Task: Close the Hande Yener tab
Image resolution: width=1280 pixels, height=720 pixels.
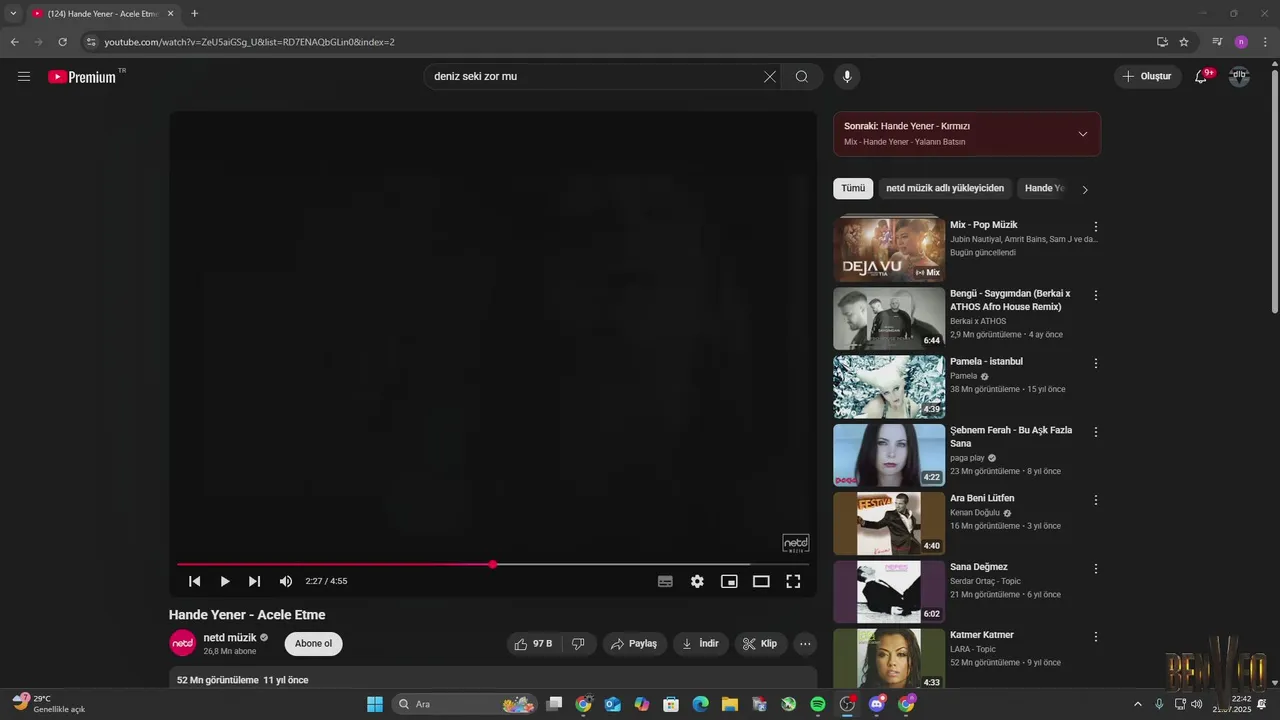Action: [170, 14]
